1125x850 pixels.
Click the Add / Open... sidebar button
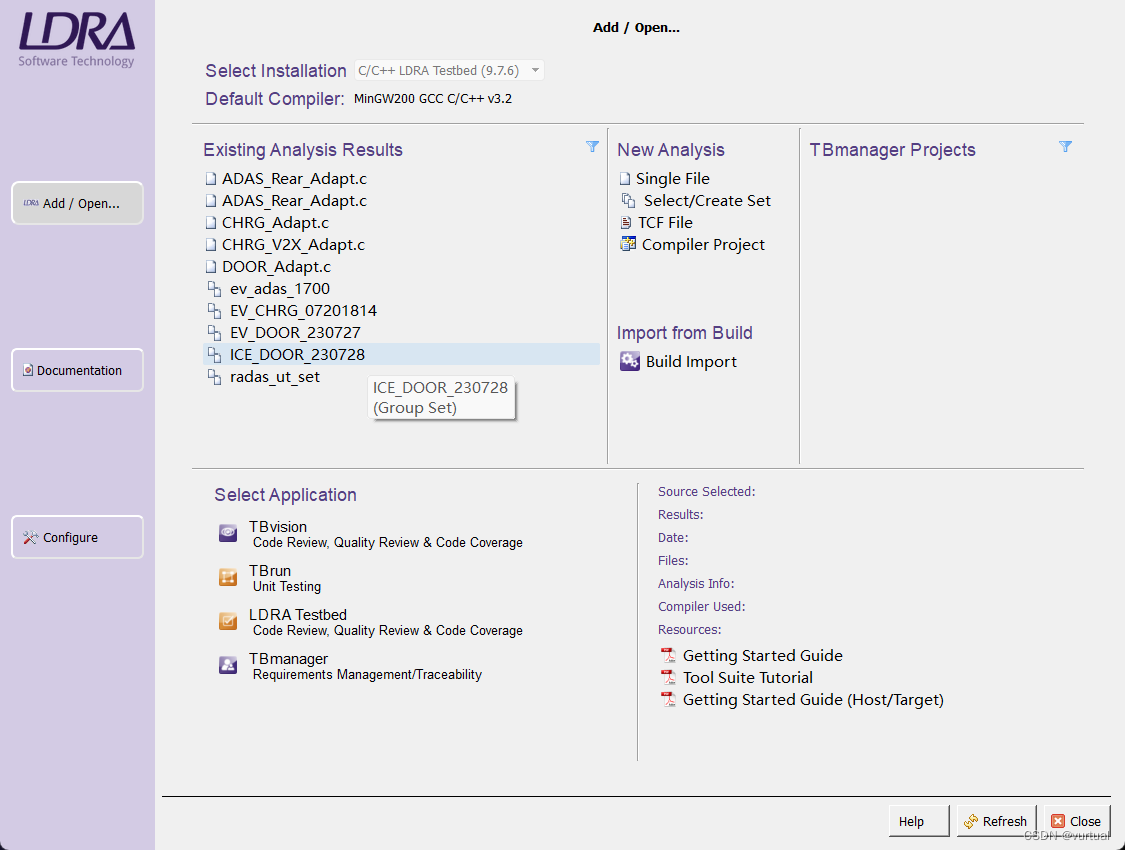click(x=77, y=203)
